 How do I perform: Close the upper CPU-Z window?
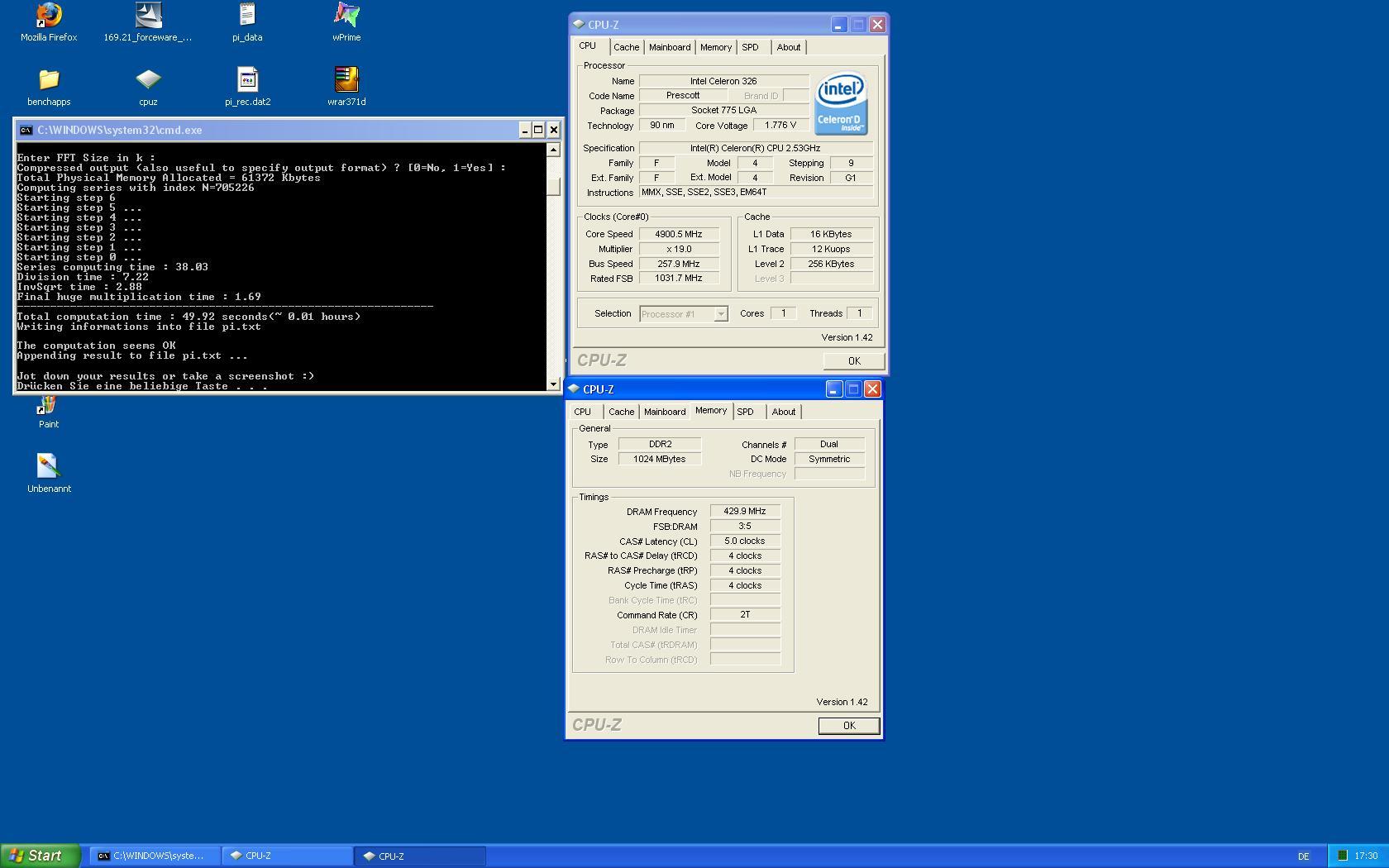tap(877, 25)
